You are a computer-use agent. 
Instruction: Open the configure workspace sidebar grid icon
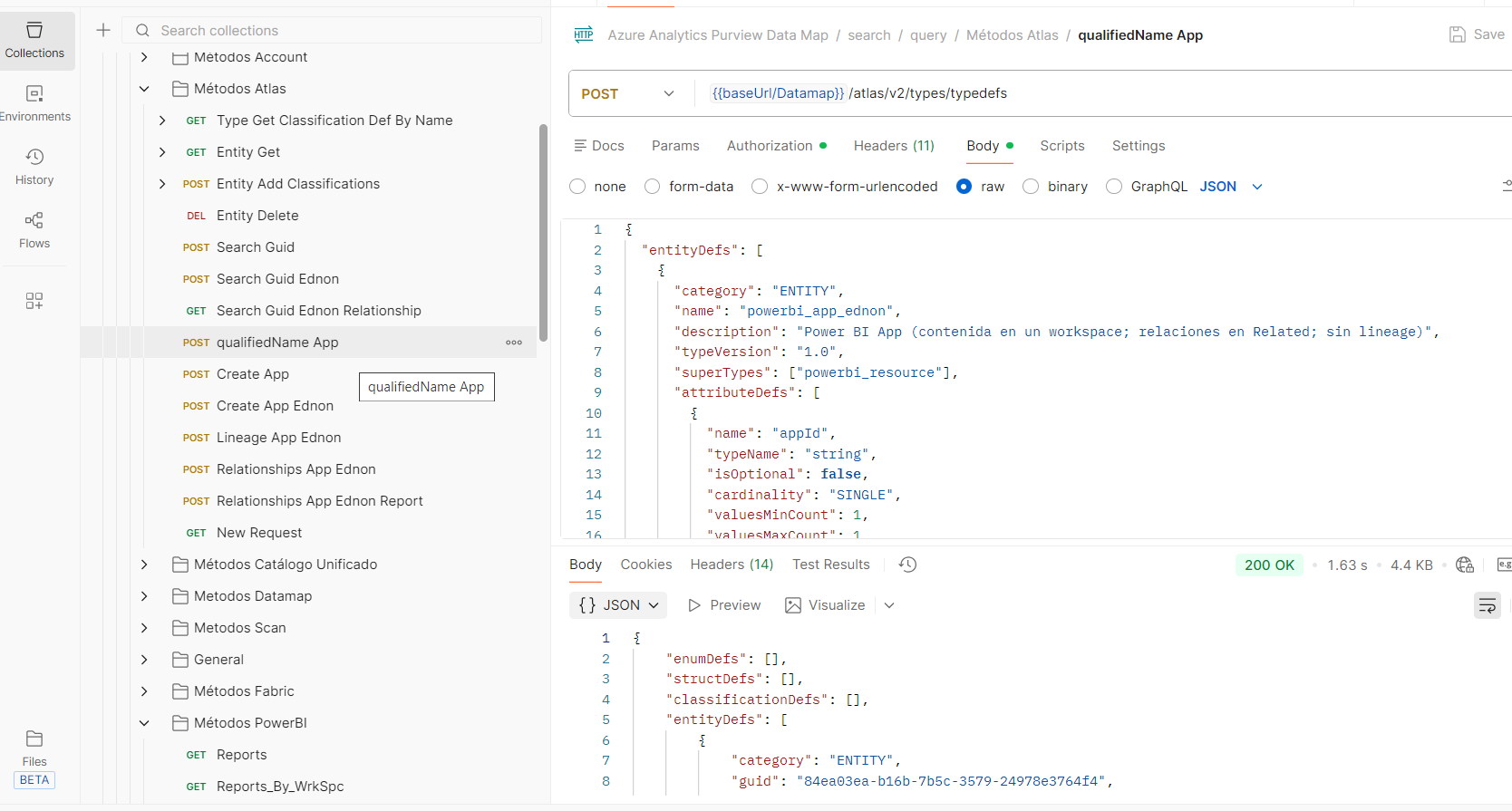tap(34, 301)
